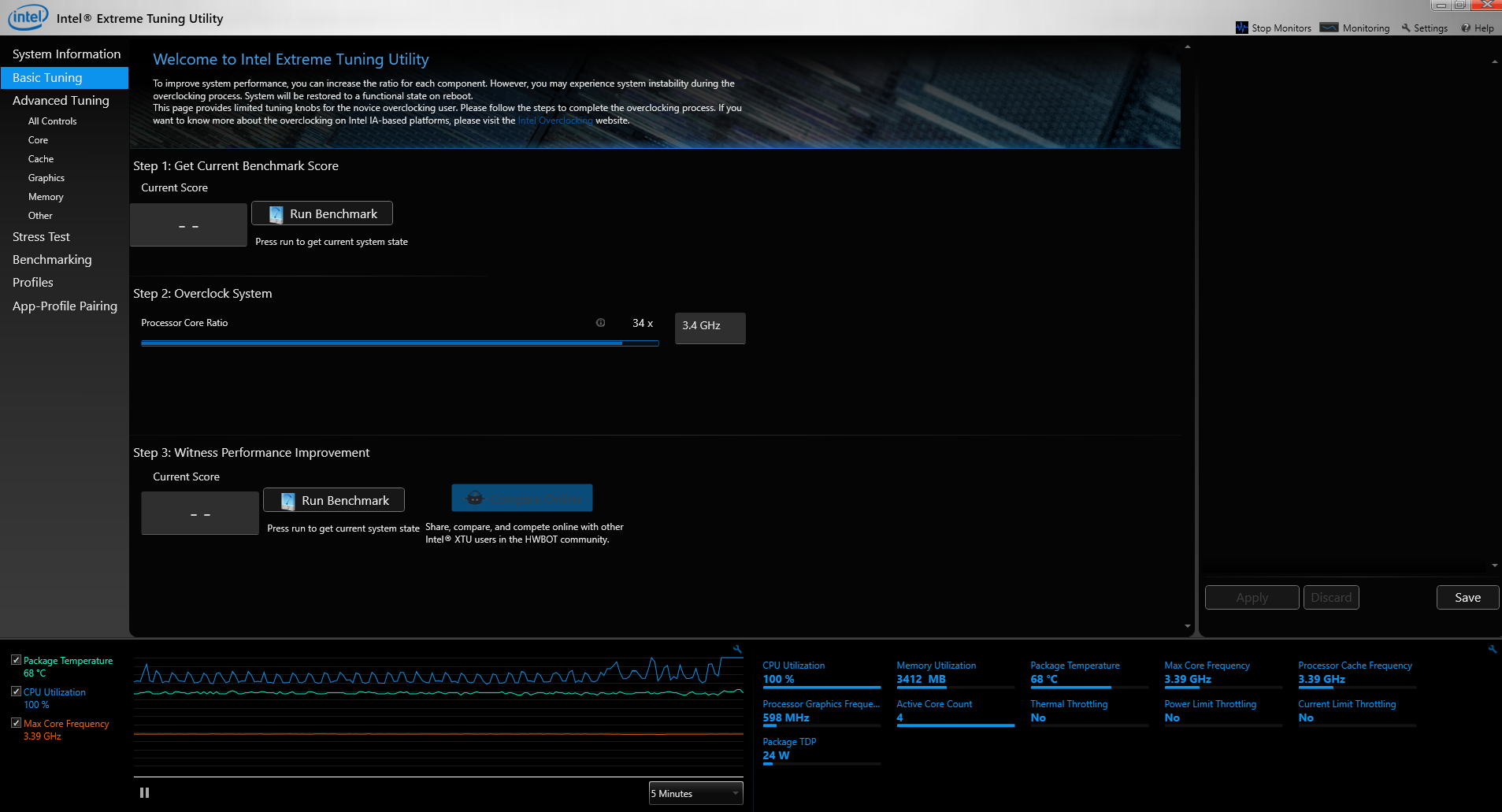Open graph settings wrench above the chart
Image resolution: width=1502 pixels, height=812 pixels.
tap(737, 650)
